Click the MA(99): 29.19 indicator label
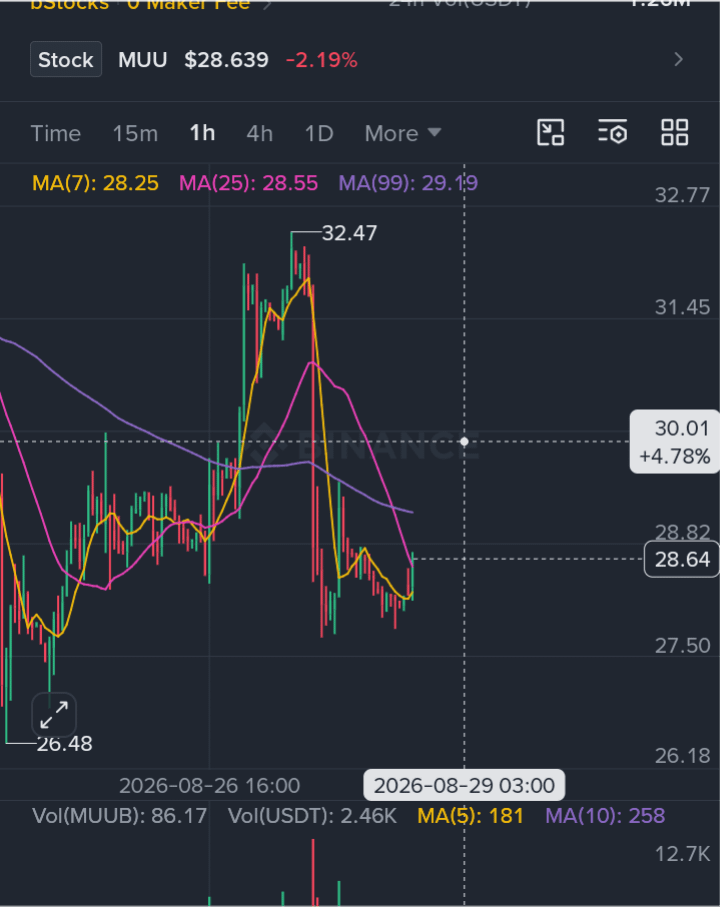Image resolution: width=720 pixels, height=907 pixels. tap(408, 183)
